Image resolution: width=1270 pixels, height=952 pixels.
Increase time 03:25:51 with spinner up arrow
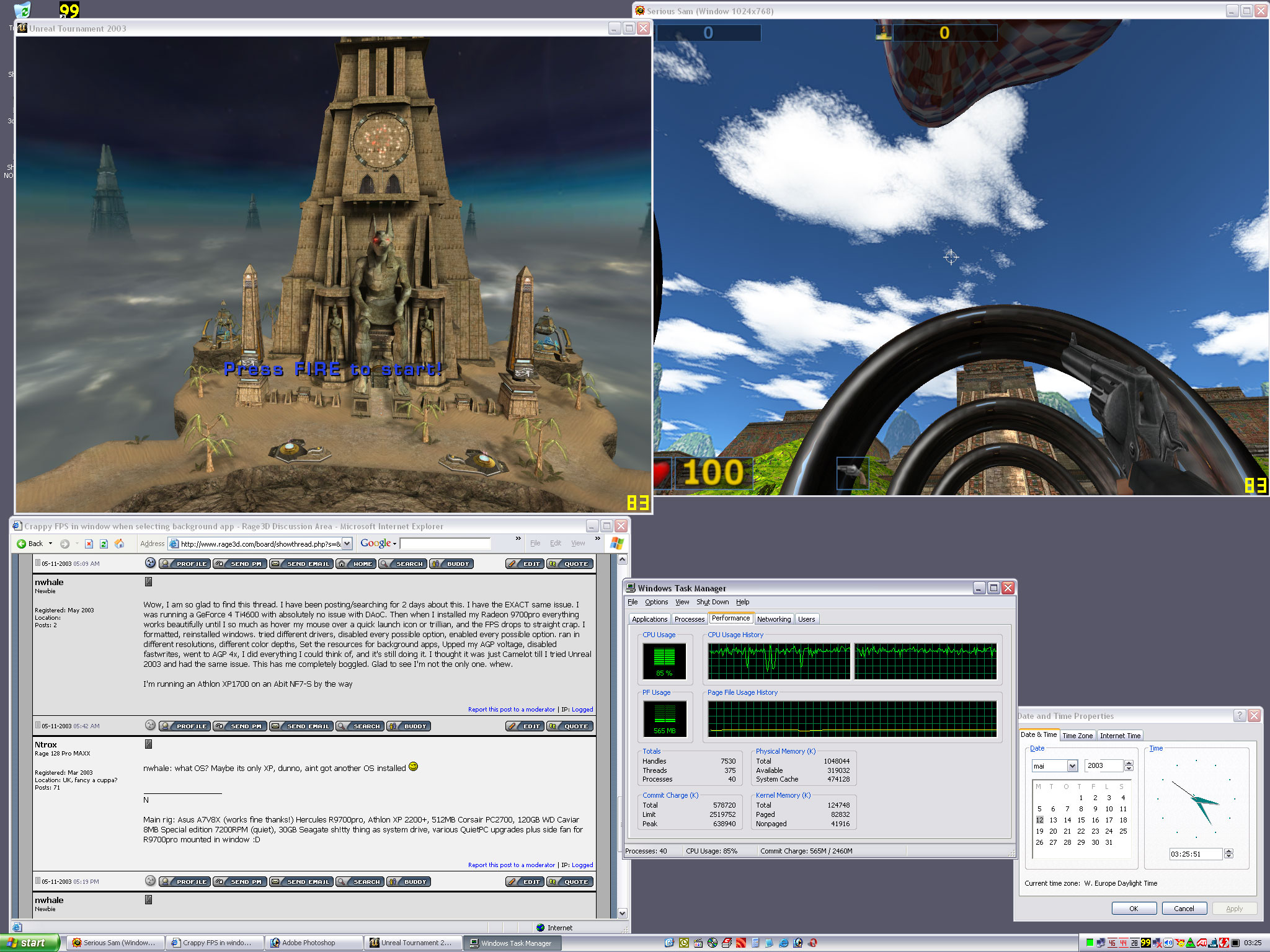click(1228, 851)
